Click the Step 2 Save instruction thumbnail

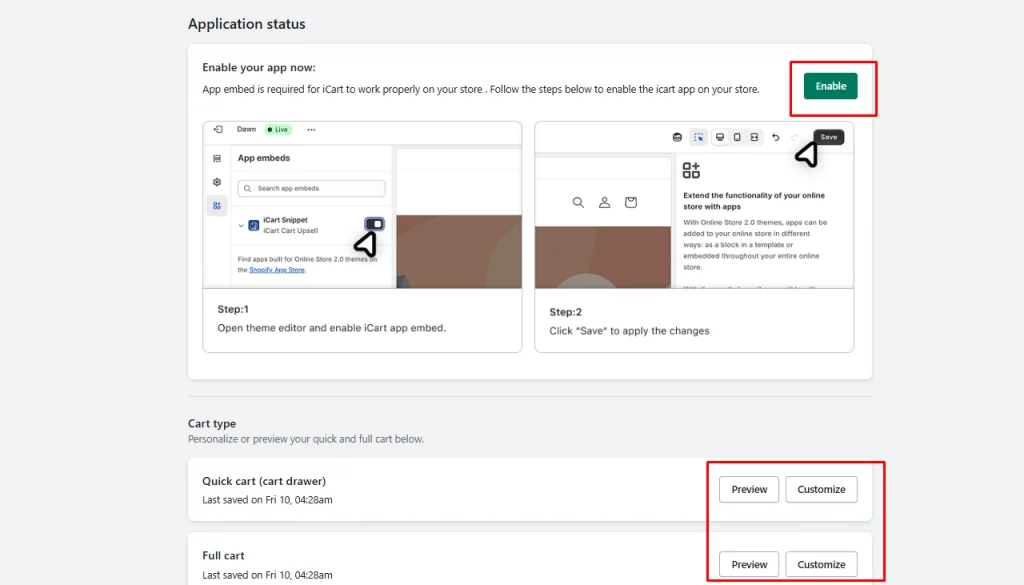[x=694, y=237]
